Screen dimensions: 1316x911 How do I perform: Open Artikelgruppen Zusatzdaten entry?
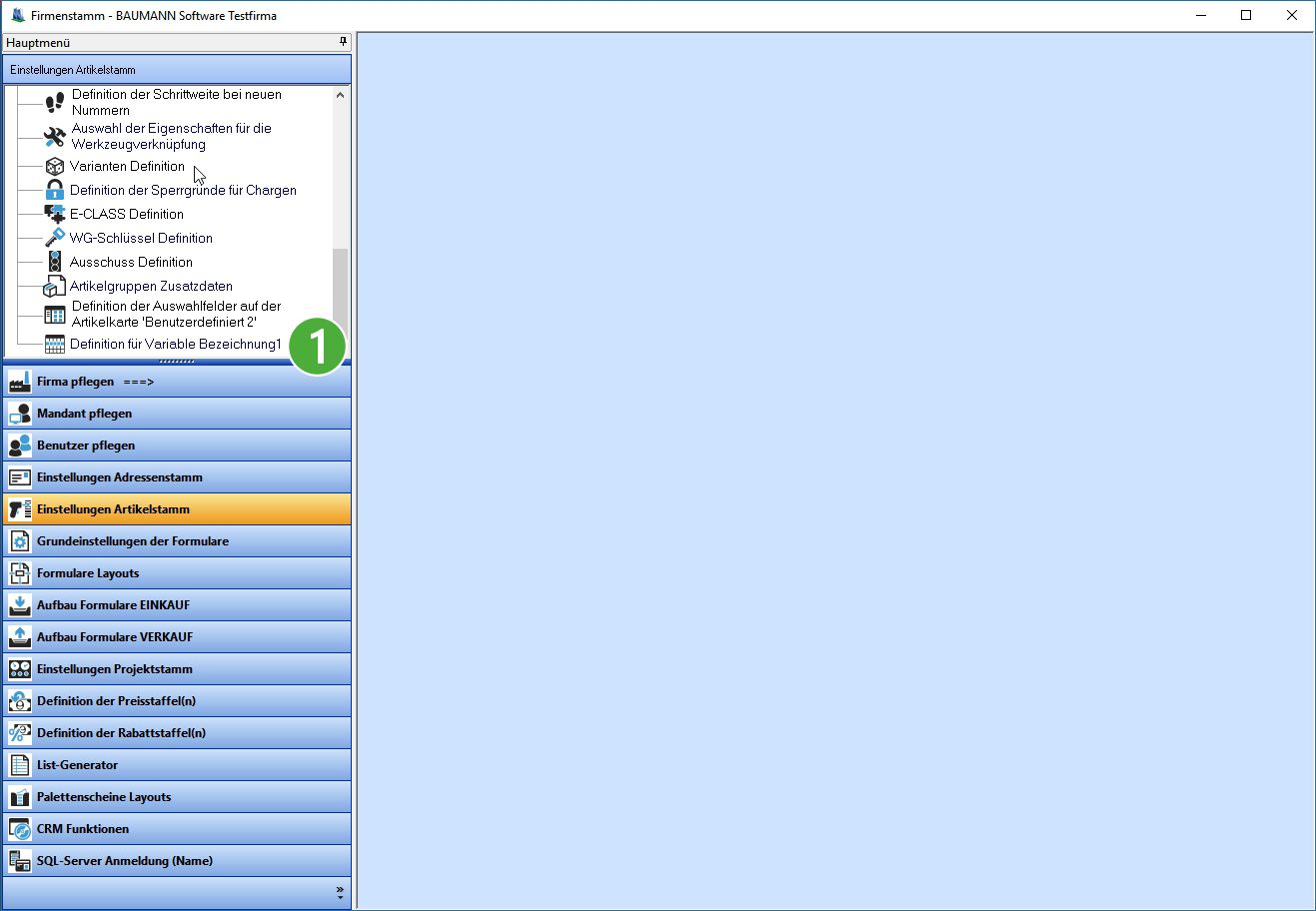[x=151, y=286]
